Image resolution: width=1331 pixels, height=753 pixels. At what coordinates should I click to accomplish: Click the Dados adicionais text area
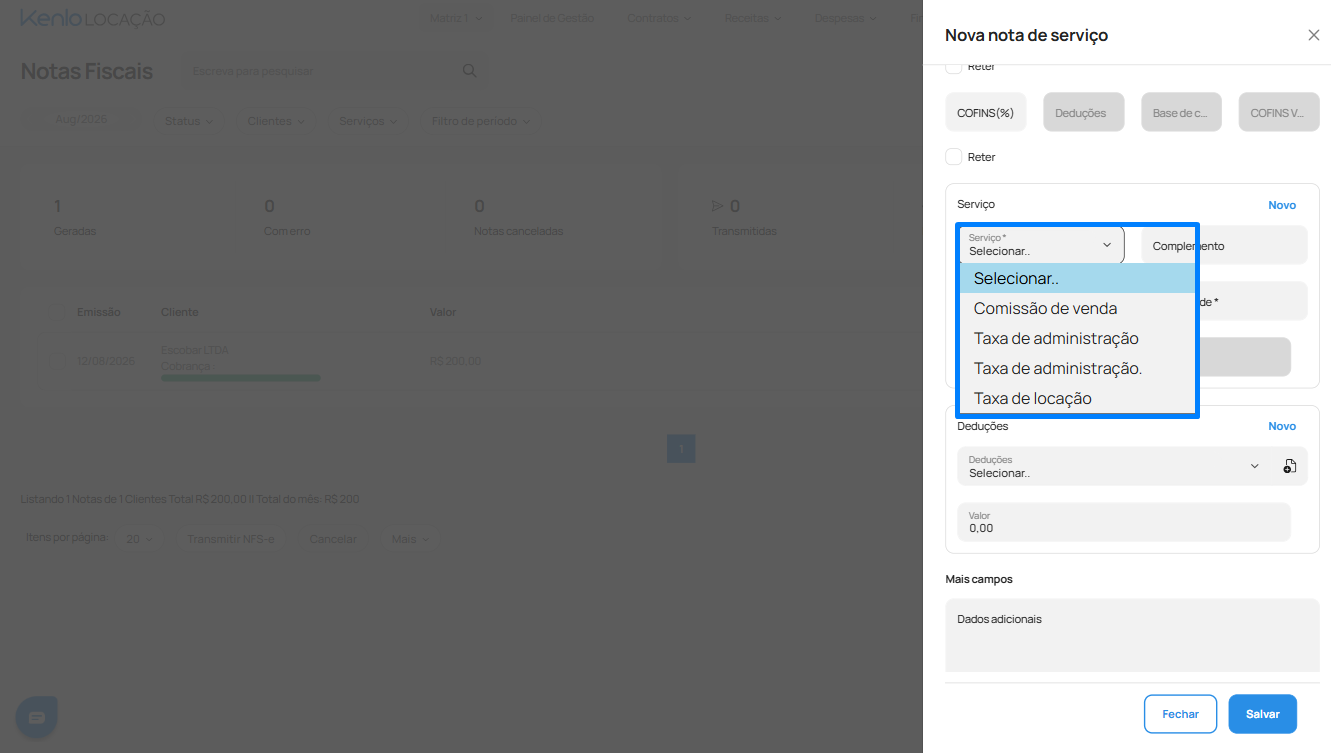click(x=1133, y=636)
